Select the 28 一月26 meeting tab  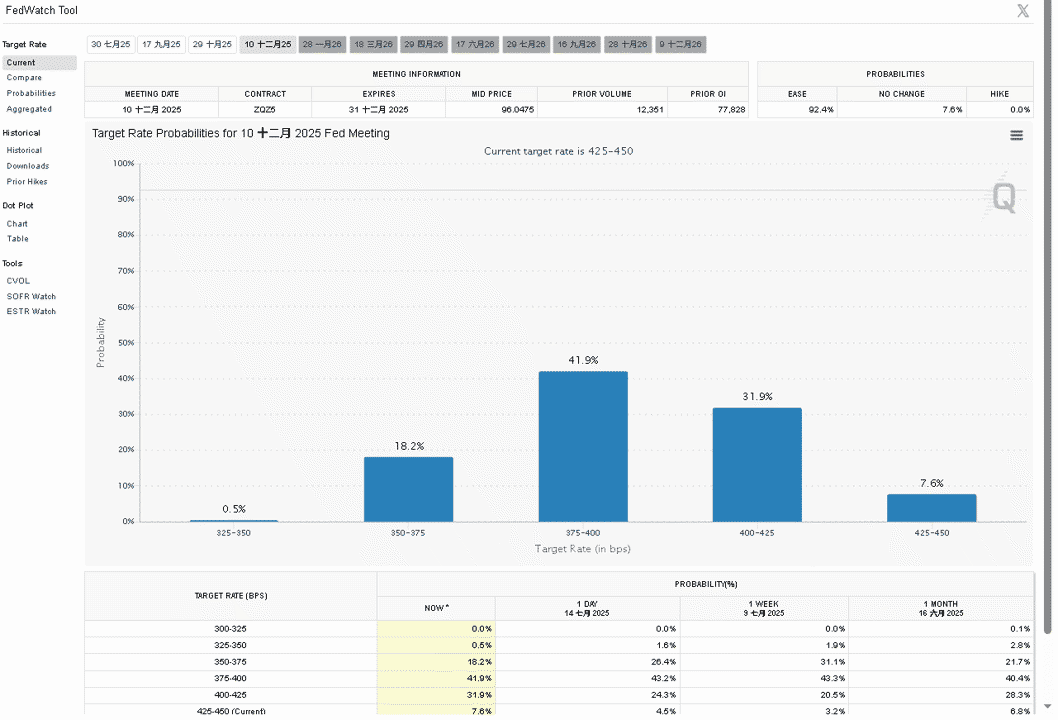tap(322, 45)
